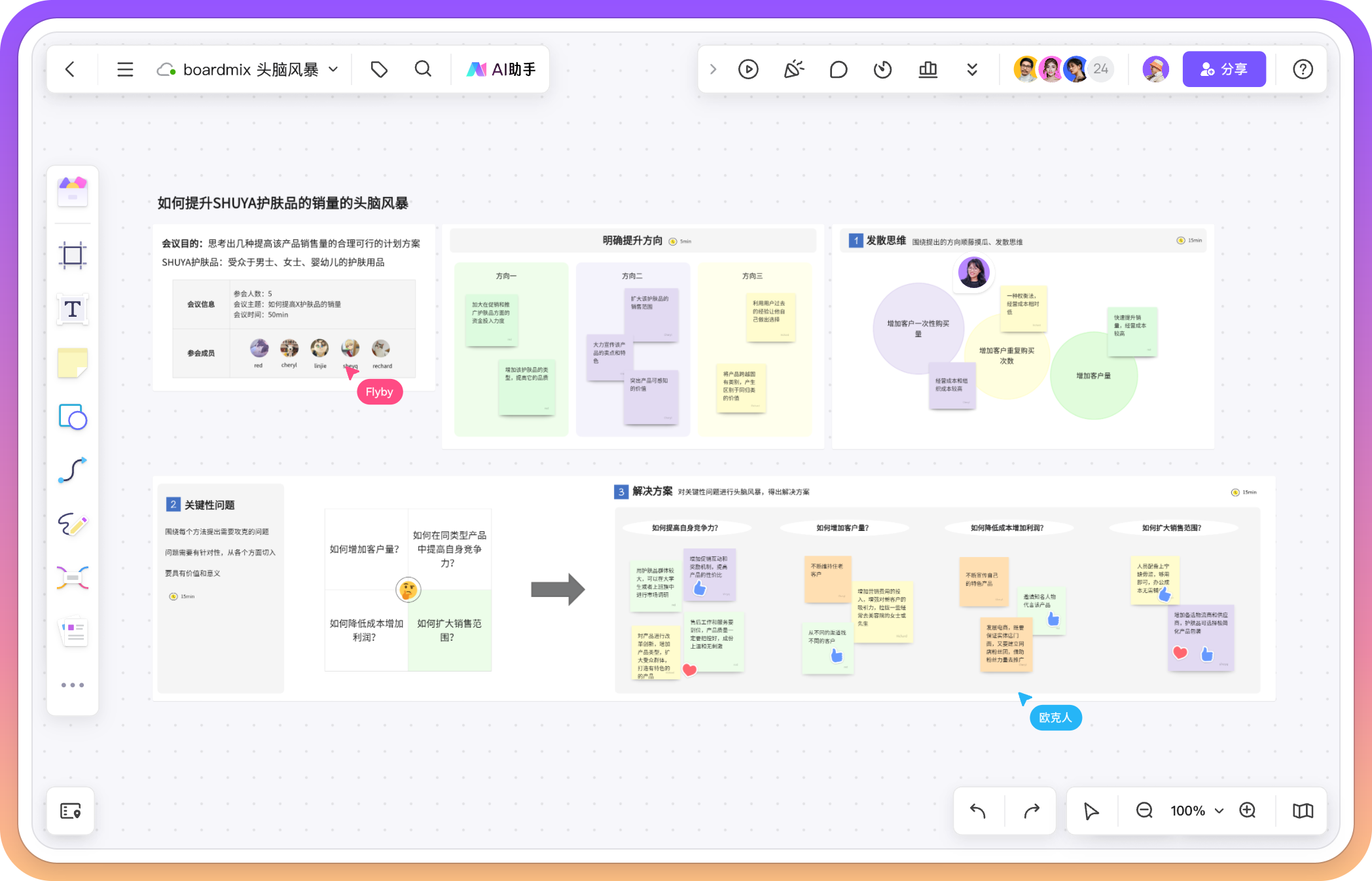Zoom out with minus magnifier
The height and width of the screenshot is (881, 1372).
[1144, 810]
